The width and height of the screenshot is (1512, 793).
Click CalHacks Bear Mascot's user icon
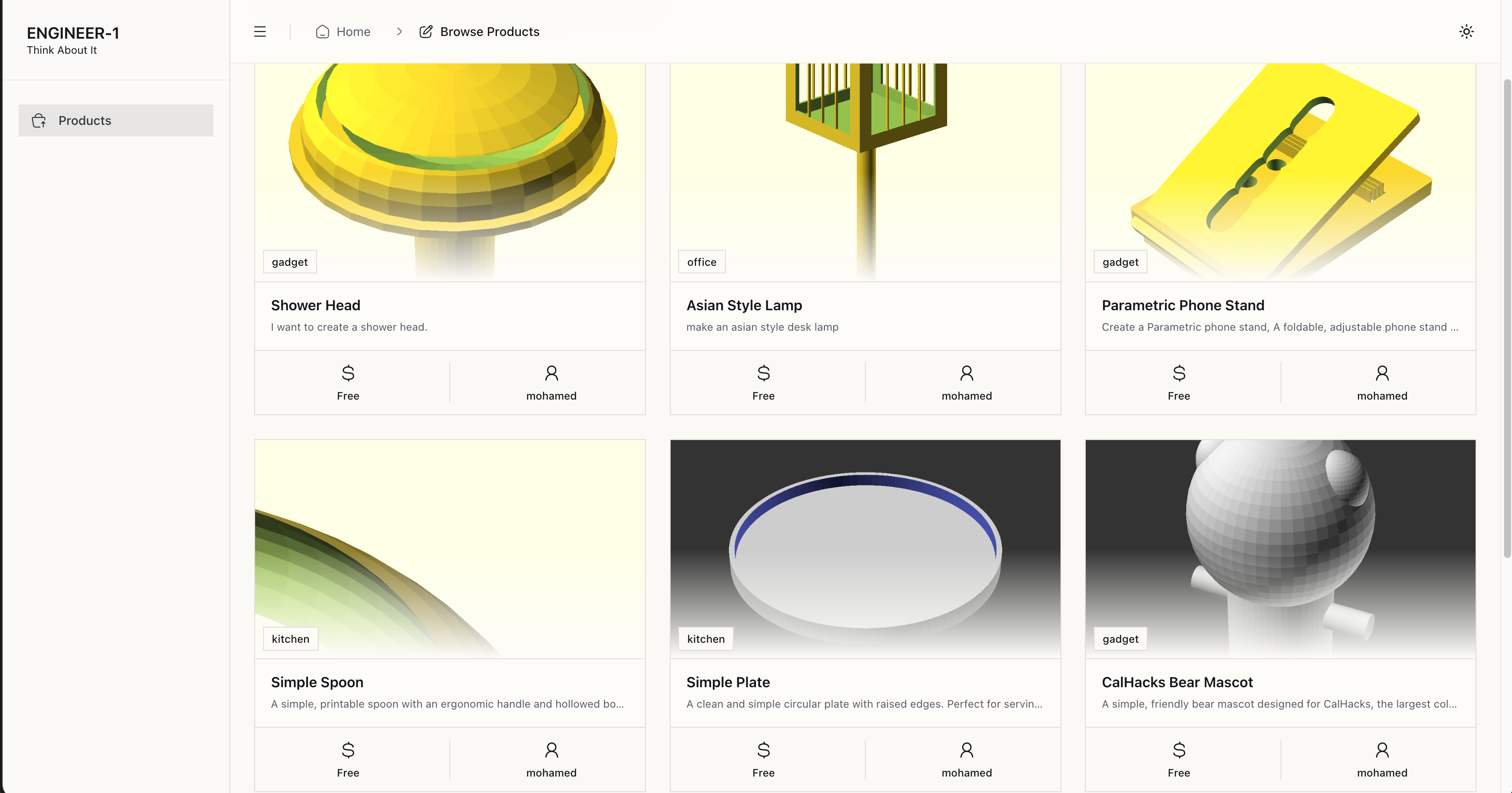pyautogui.click(x=1382, y=750)
